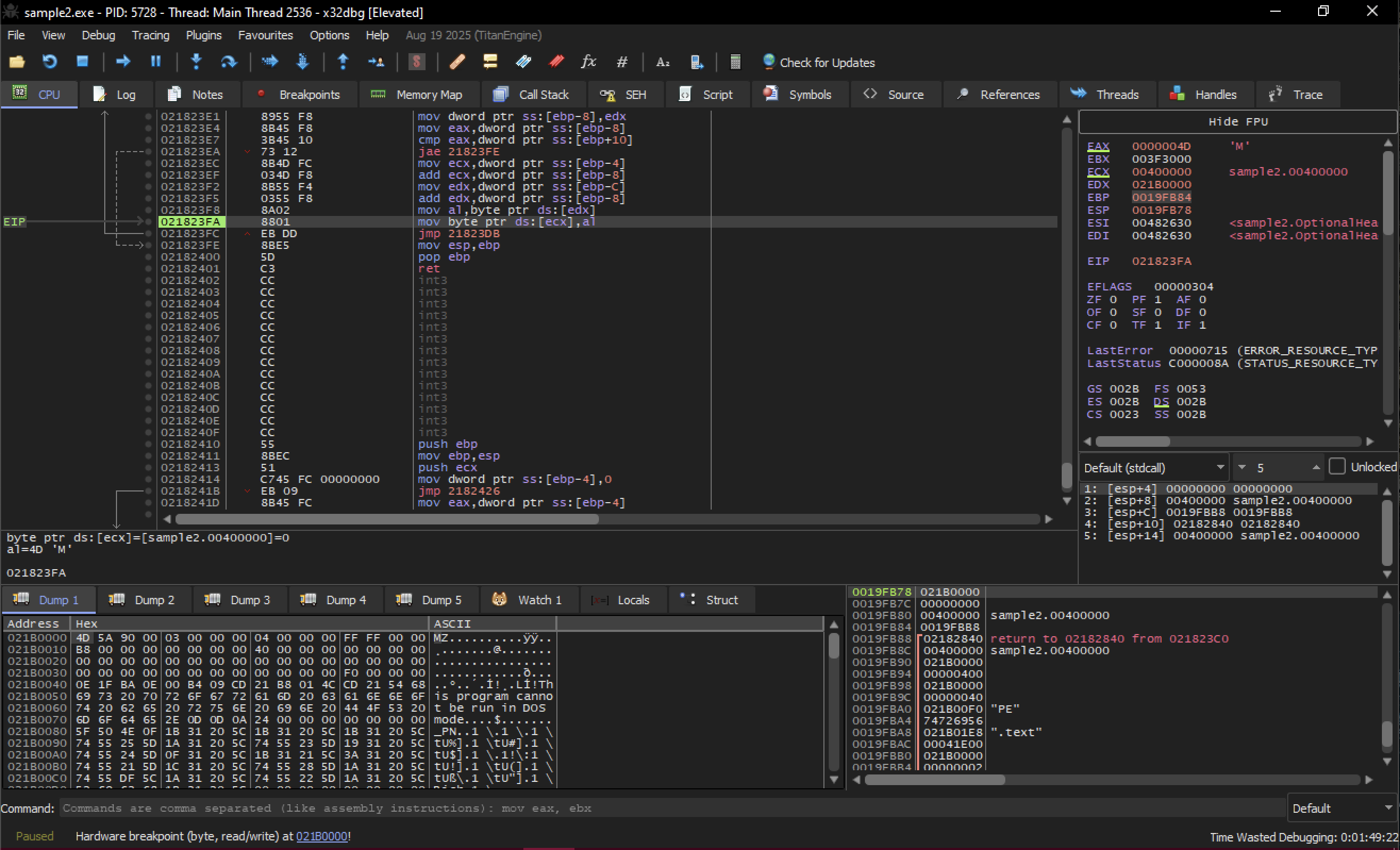Click the Step into icon

click(x=196, y=61)
